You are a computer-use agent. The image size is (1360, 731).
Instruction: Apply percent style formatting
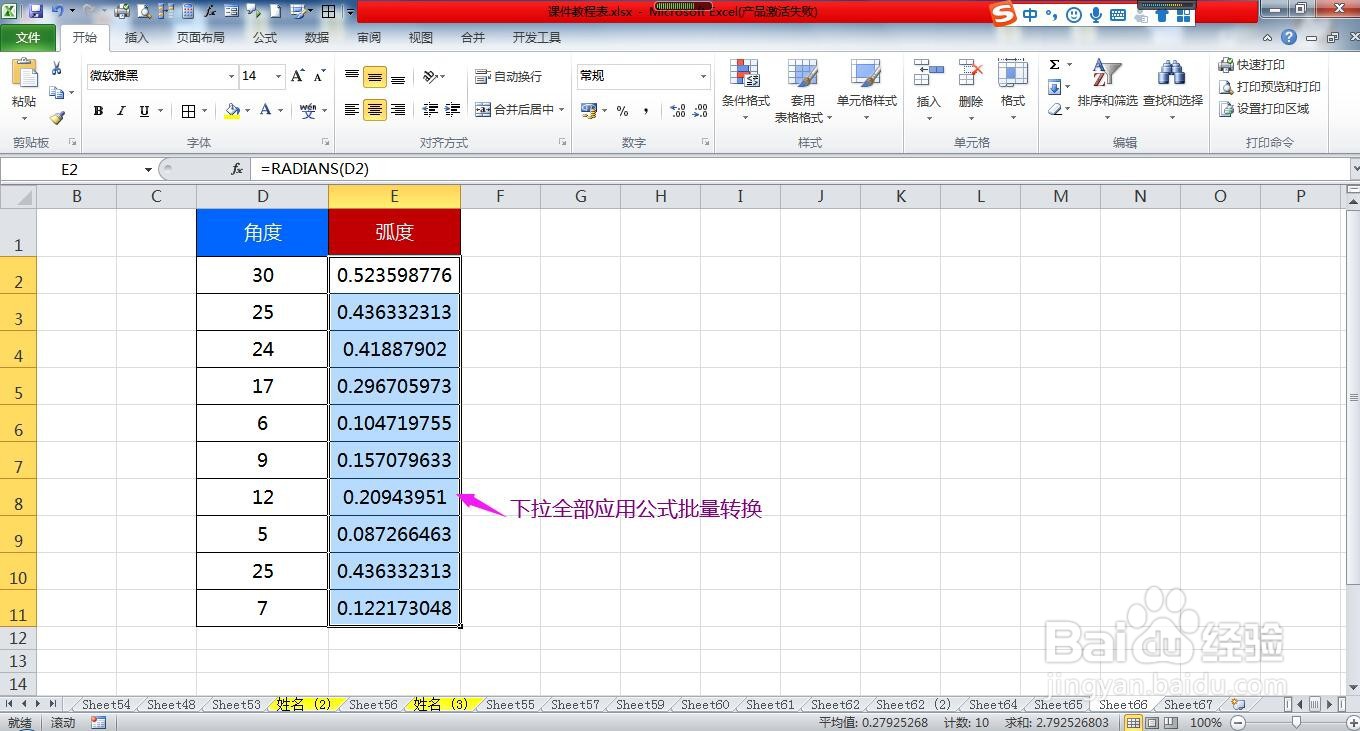[x=622, y=111]
